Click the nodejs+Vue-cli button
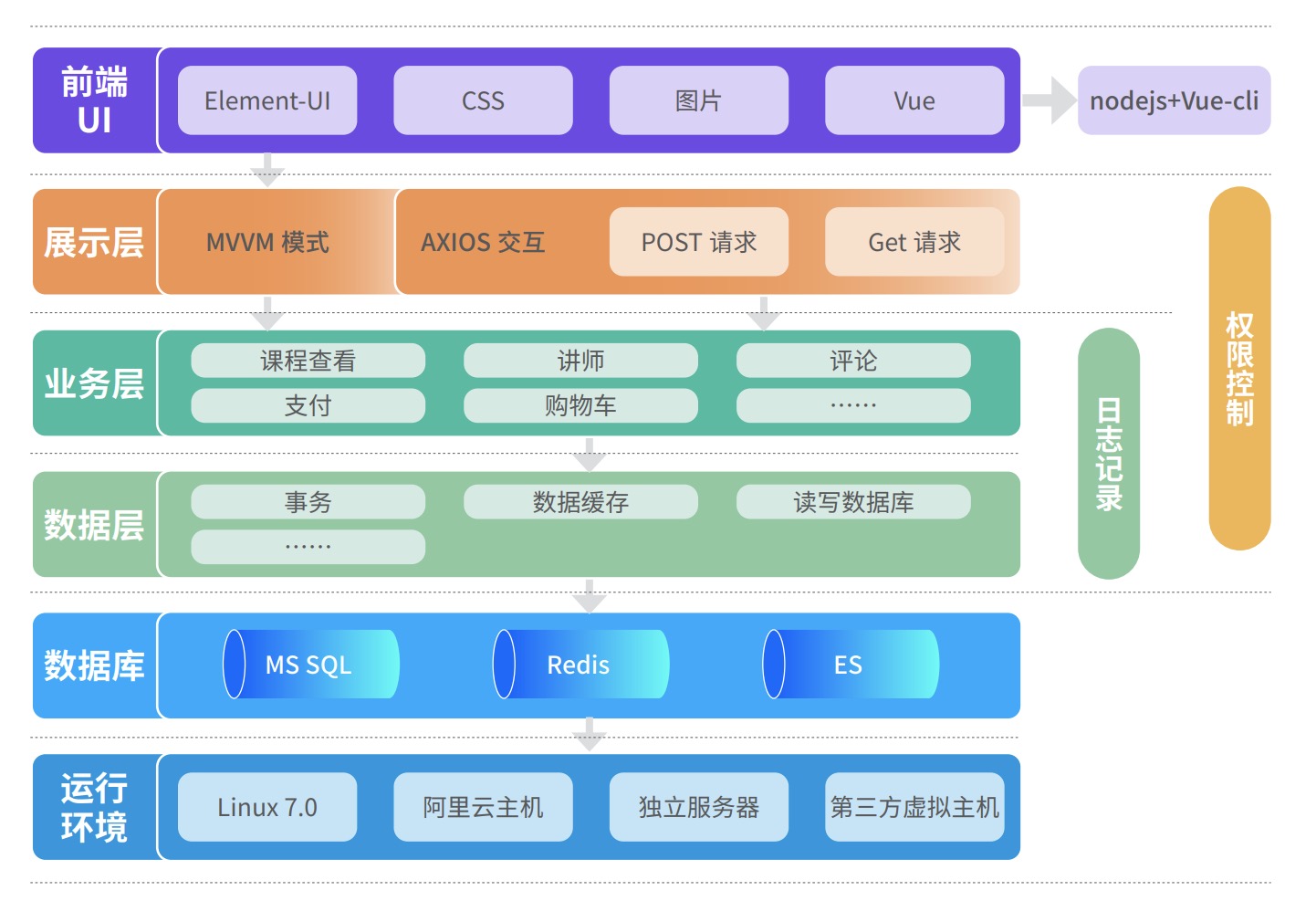Image resolution: width=1316 pixels, height=922 pixels. (x=1175, y=101)
